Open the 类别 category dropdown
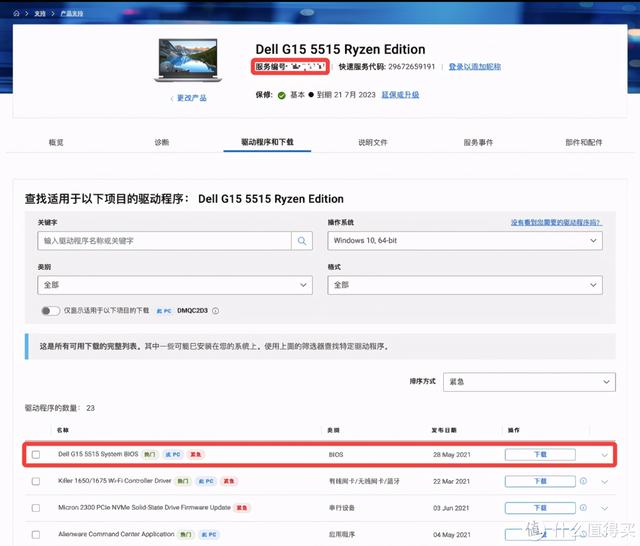 click(175, 285)
